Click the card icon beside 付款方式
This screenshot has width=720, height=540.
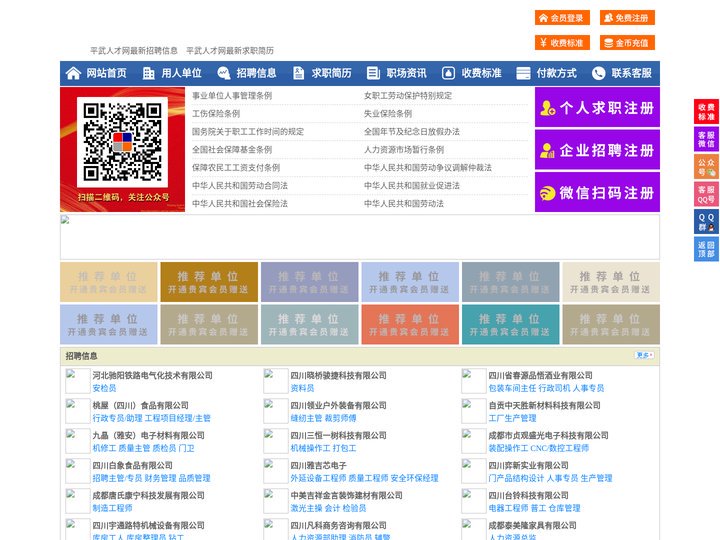pos(523,73)
